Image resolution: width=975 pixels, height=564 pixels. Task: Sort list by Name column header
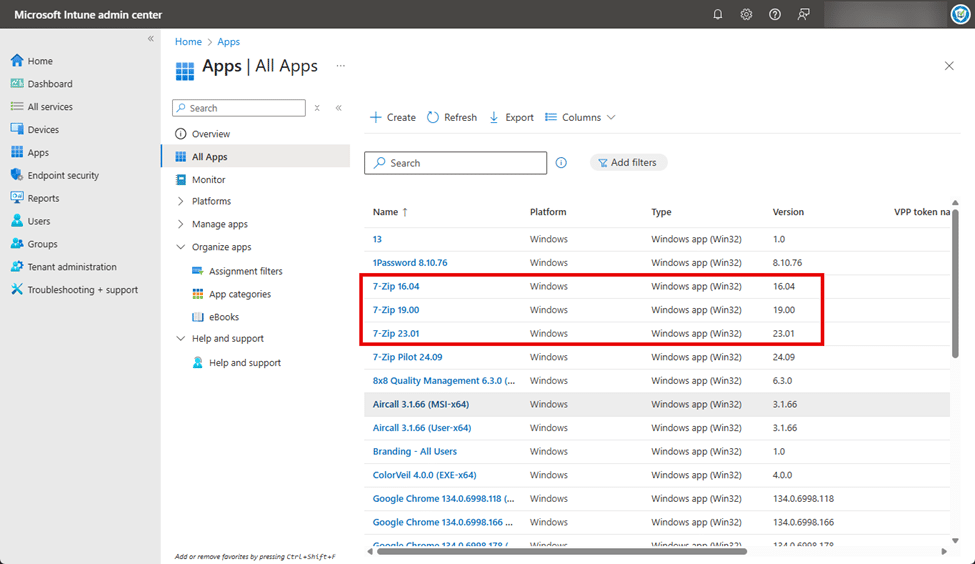pyautogui.click(x=386, y=212)
